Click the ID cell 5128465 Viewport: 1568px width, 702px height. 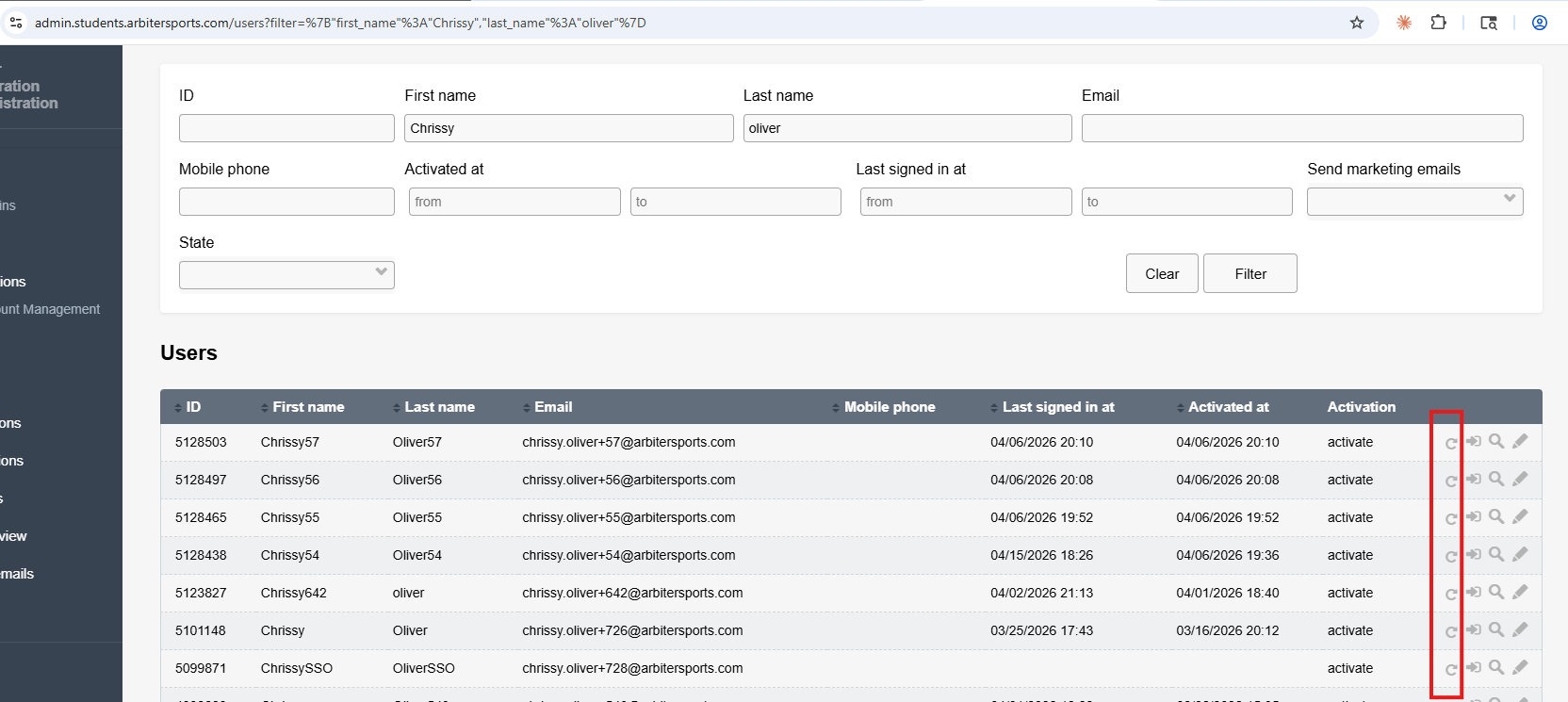click(201, 517)
